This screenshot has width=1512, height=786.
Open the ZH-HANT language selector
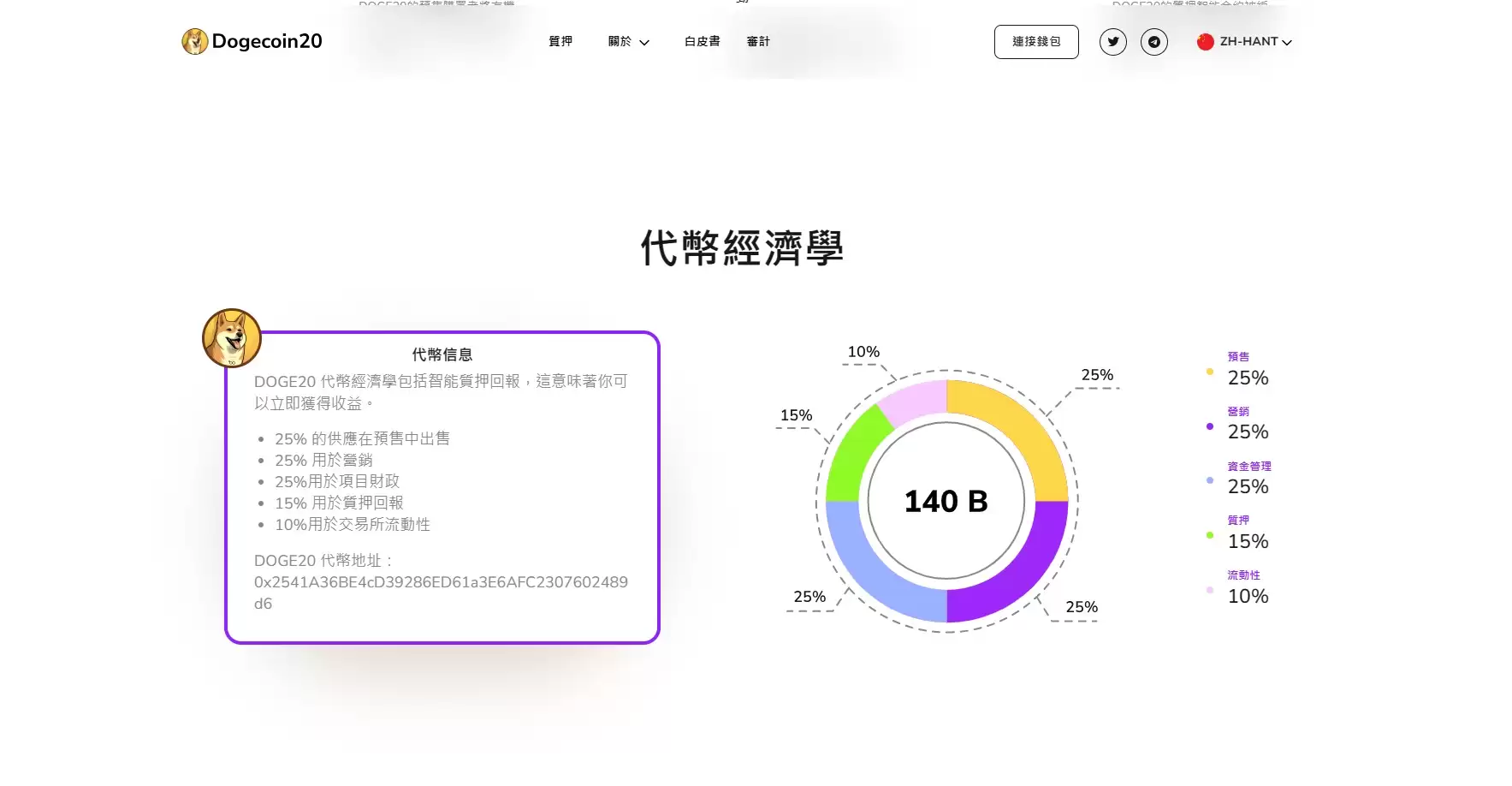point(1248,42)
